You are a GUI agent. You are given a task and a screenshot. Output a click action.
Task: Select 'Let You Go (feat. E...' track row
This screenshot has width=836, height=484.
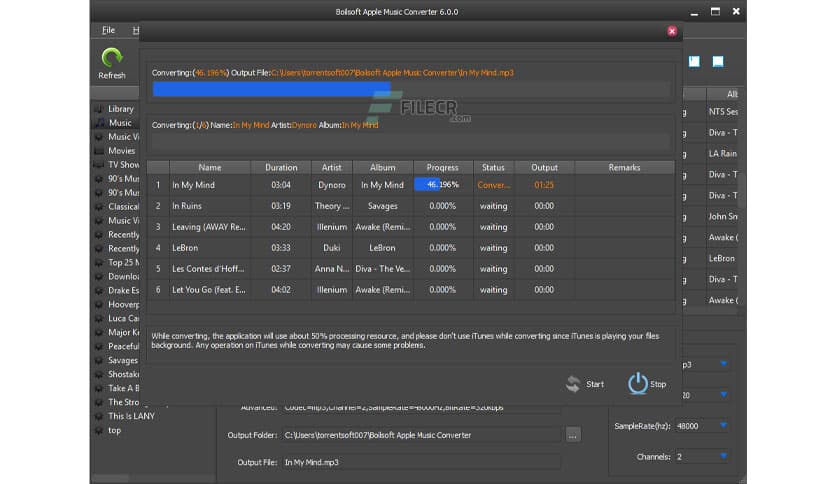coord(411,289)
